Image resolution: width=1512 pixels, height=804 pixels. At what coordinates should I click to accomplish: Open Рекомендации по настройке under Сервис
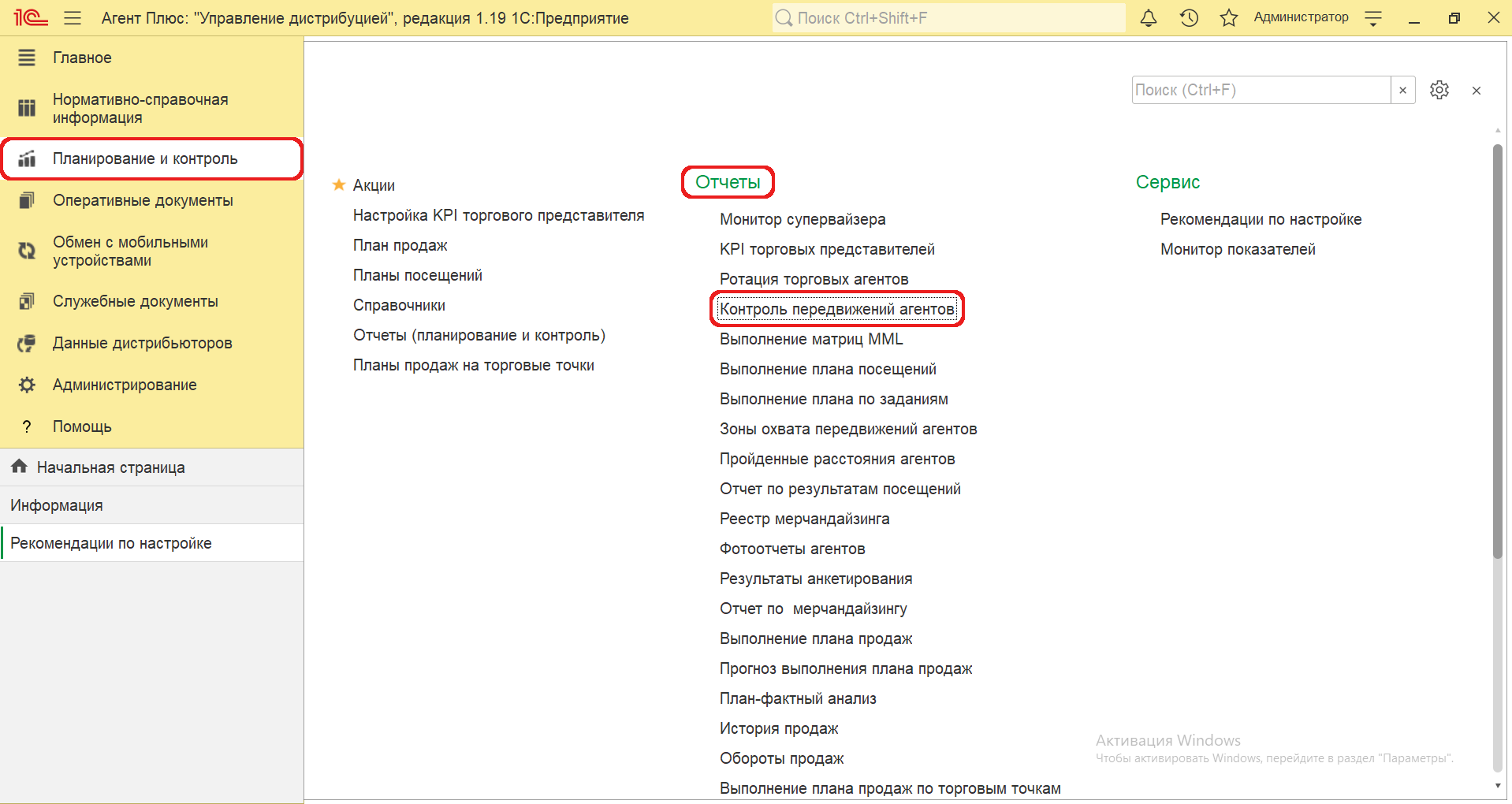1261,219
